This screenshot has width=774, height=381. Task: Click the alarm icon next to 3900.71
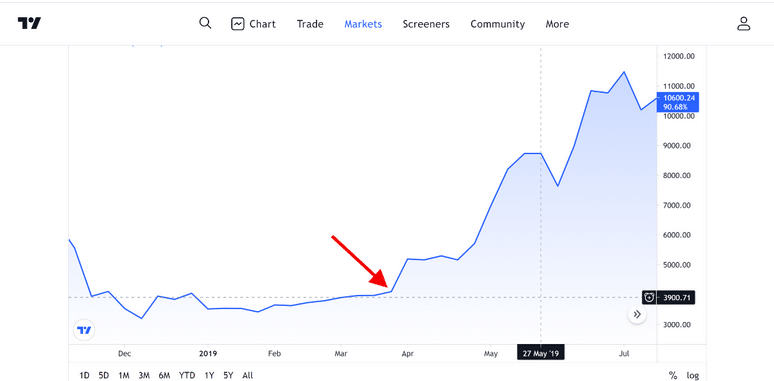click(650, 297)
